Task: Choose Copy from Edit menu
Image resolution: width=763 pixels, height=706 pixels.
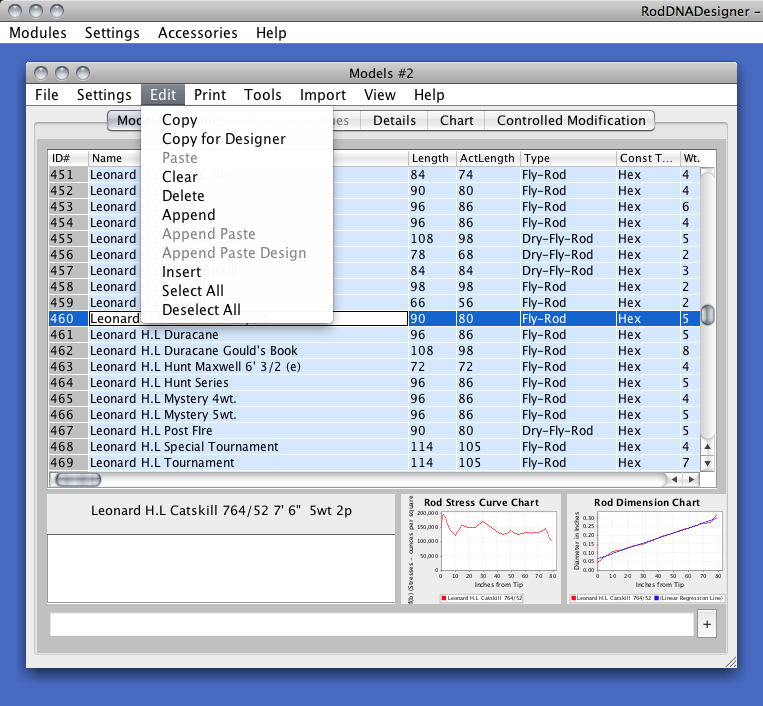Action: point(236,120)
